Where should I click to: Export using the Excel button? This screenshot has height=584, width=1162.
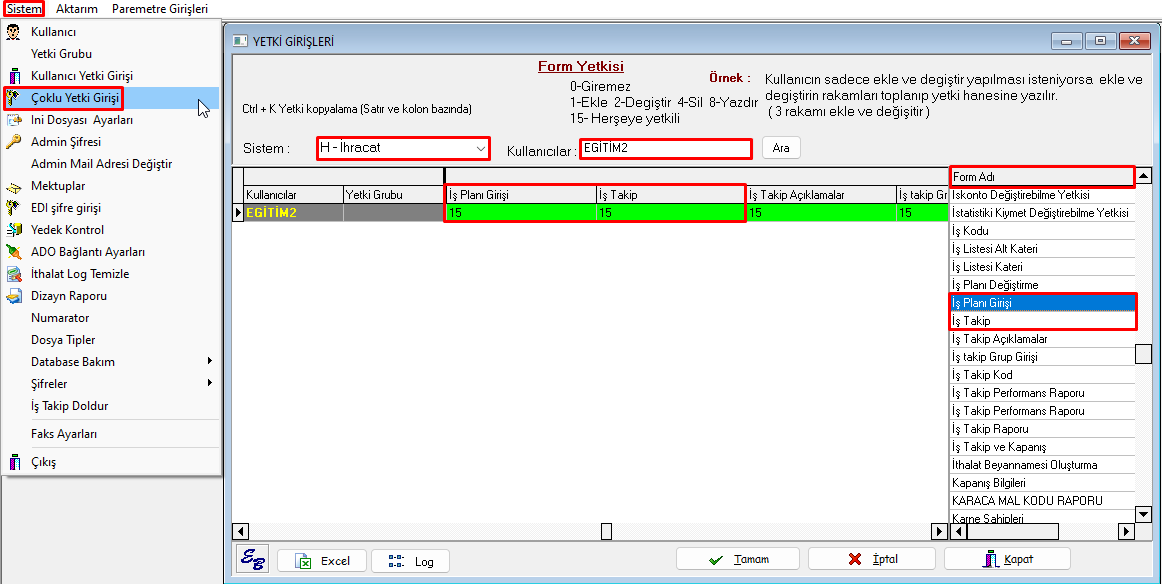322,561
